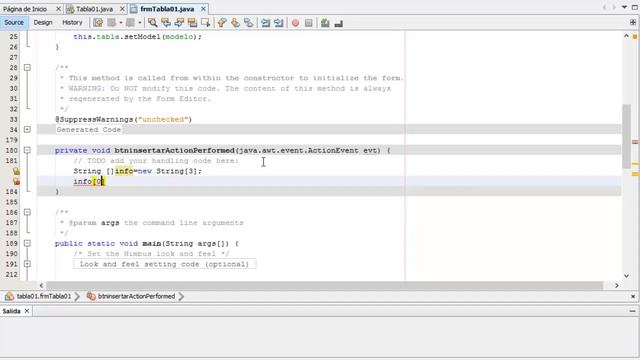Switch to Design view
Screen dimensions: 640x360
coord(43,23)
